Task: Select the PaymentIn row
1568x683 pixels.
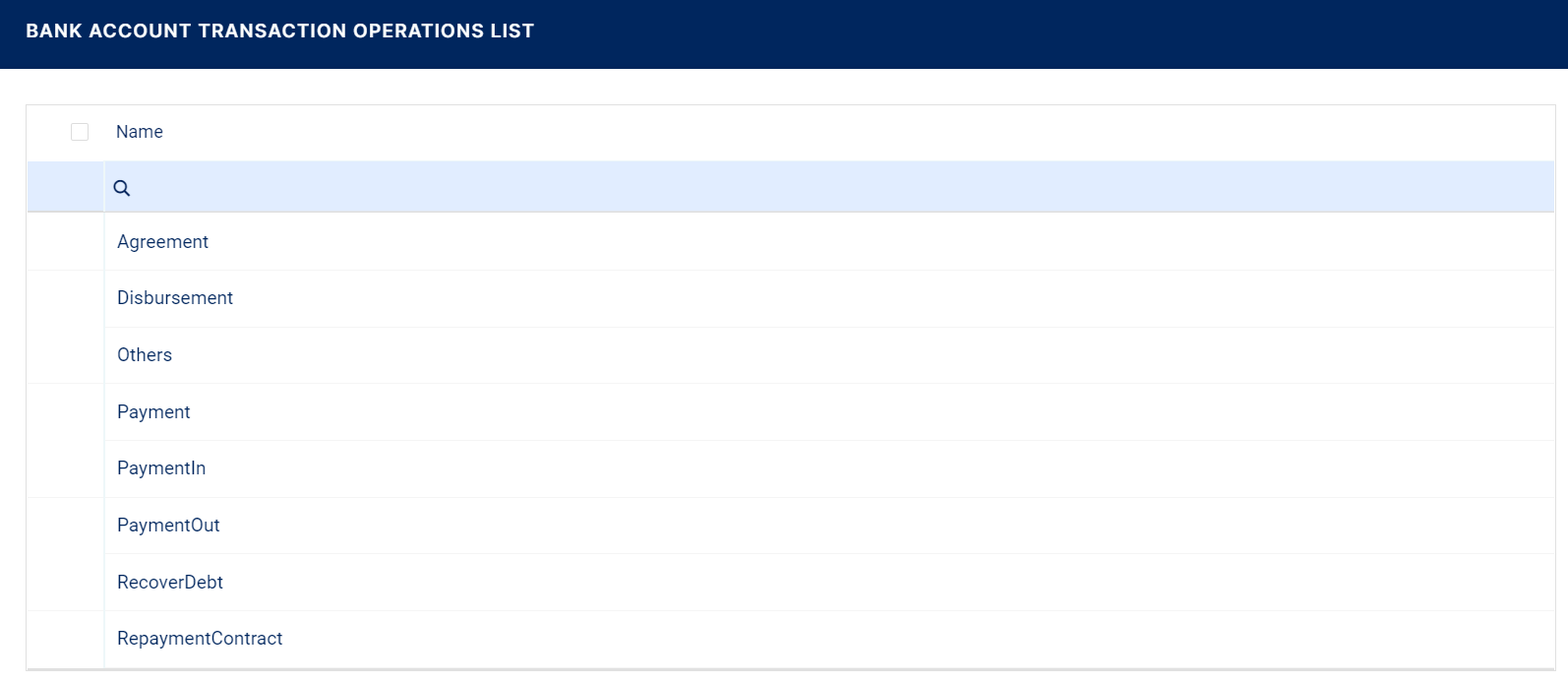Action: point(161,468)
